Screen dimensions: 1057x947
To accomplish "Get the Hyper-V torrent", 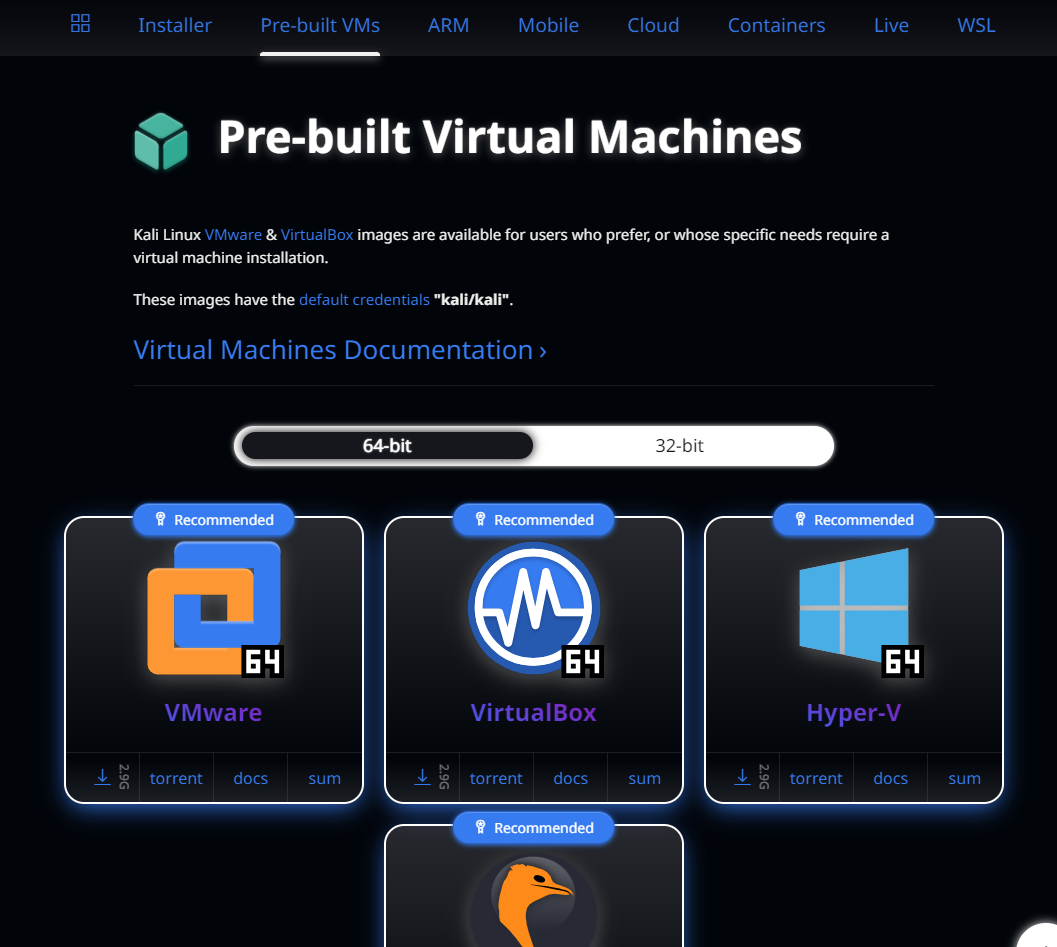I will click(816, 778).
